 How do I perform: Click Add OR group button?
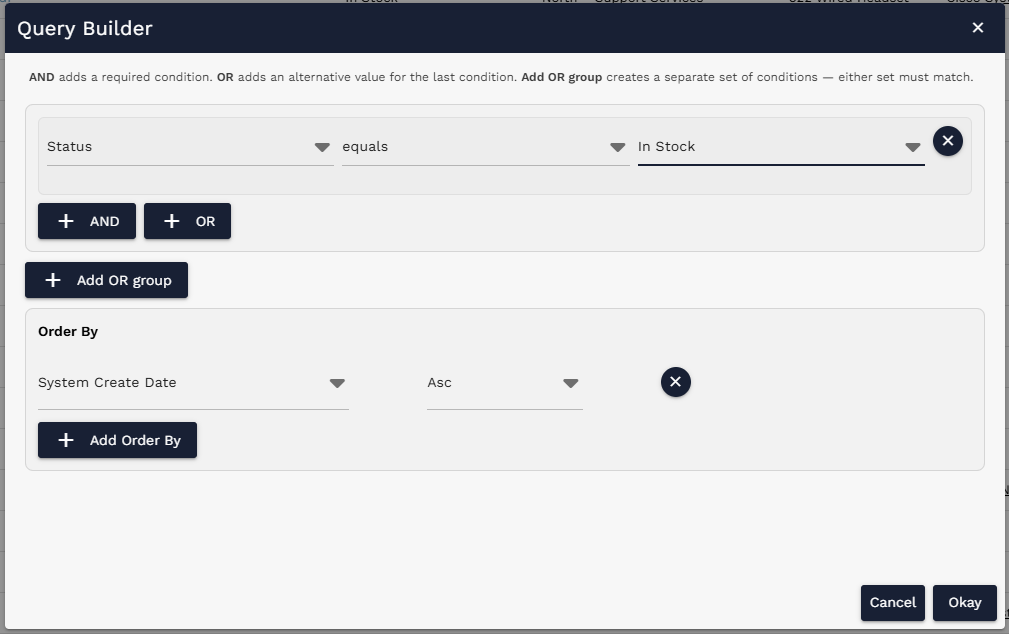click(x=106, y=280)
